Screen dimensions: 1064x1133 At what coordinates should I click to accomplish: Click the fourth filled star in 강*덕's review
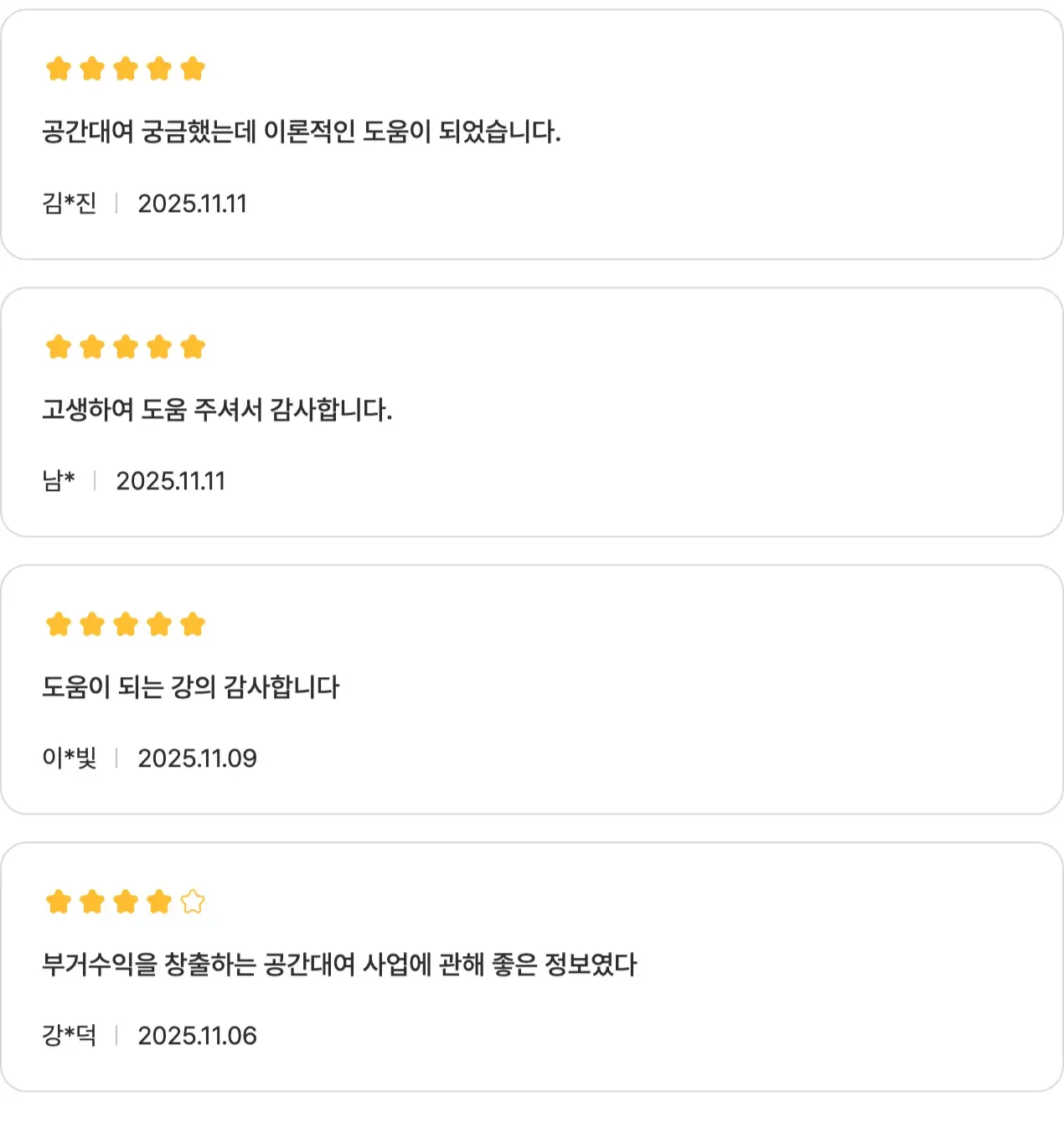159,902
